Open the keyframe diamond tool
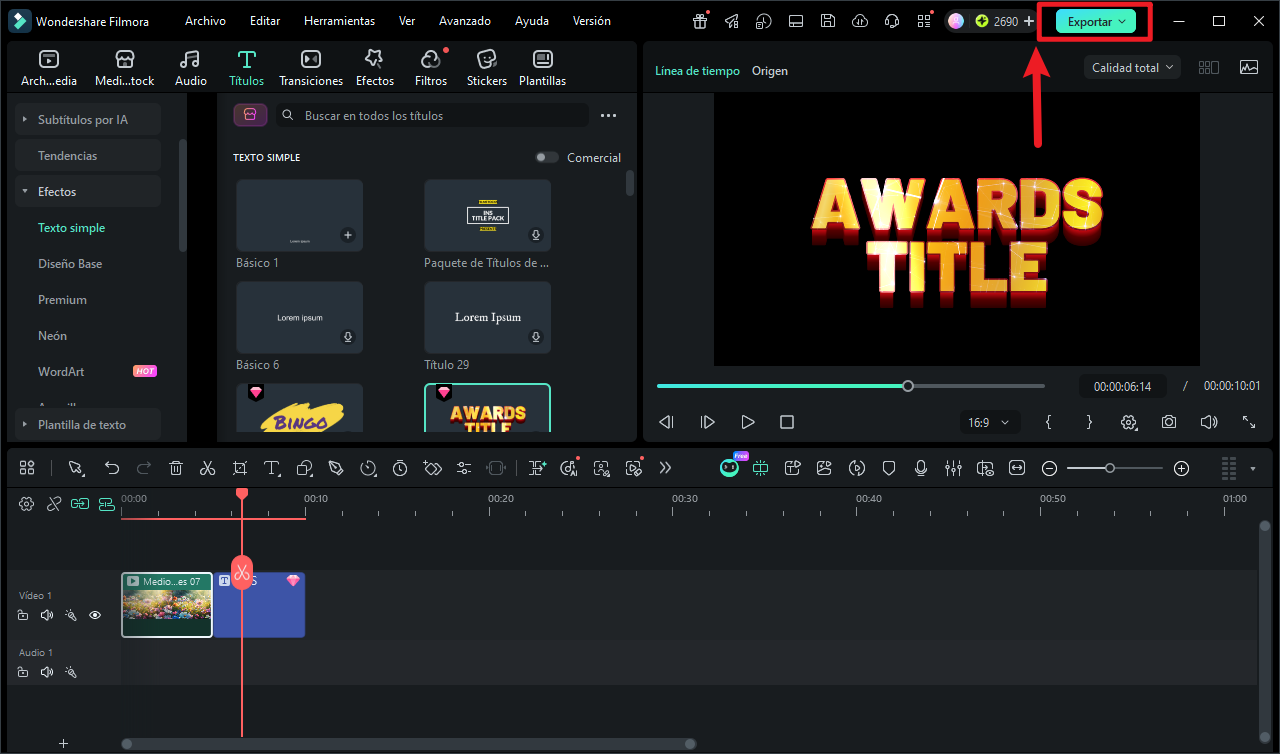 [x=432, y=468]
